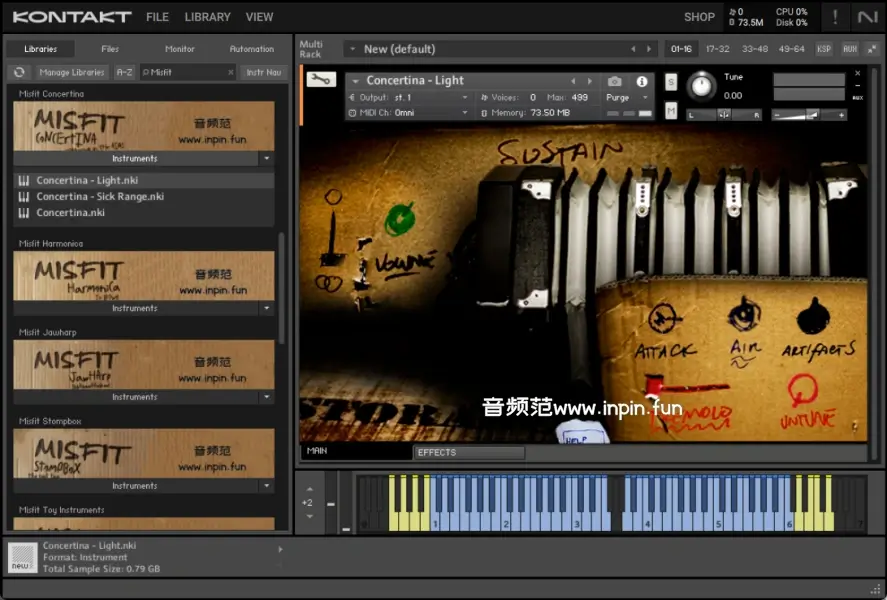887x600 pixels.
Task: Open Misfit Concertina Instruments dropdown arrow
Action: 266,158
